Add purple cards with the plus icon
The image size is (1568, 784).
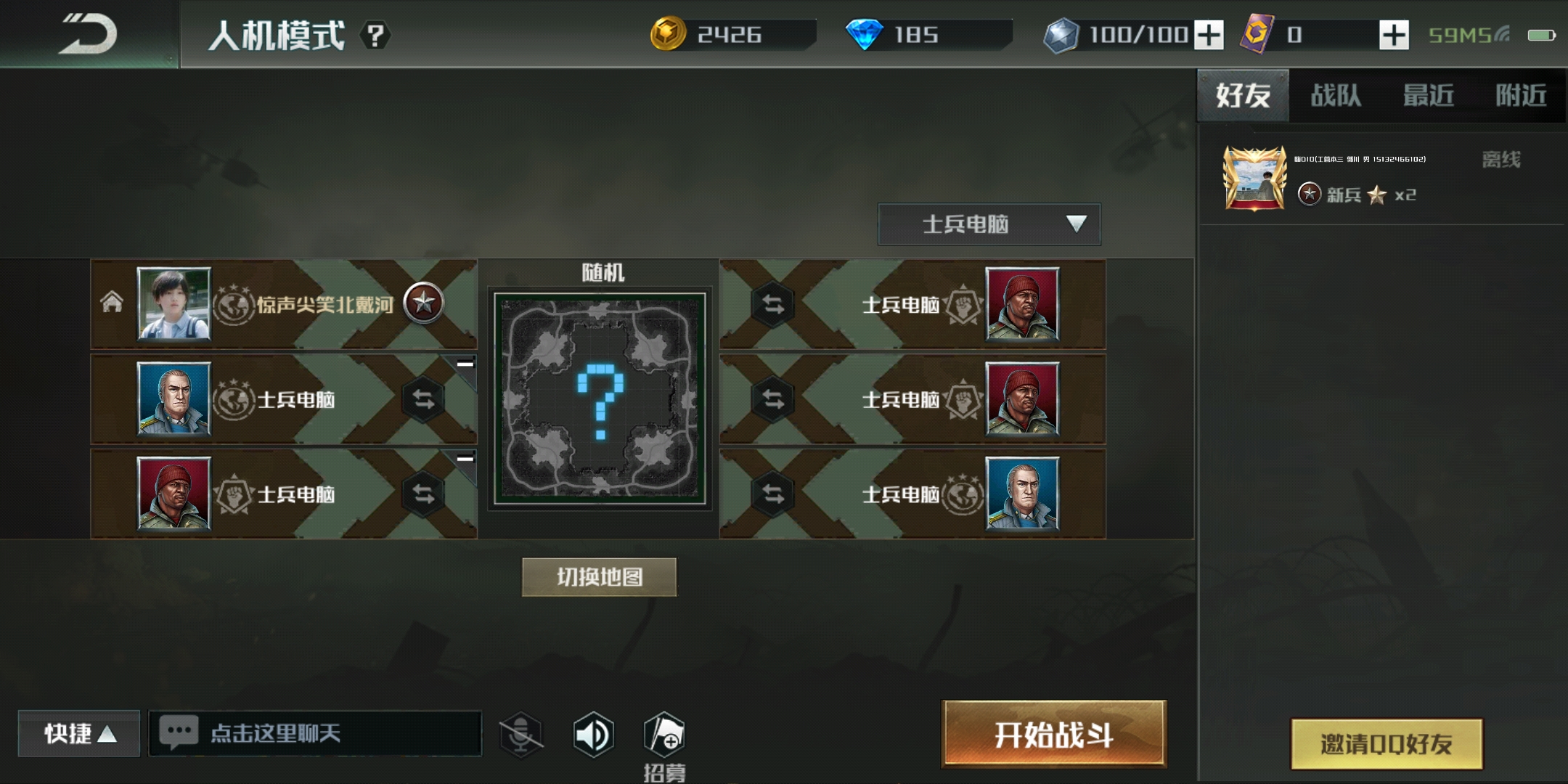(1394, 35)
